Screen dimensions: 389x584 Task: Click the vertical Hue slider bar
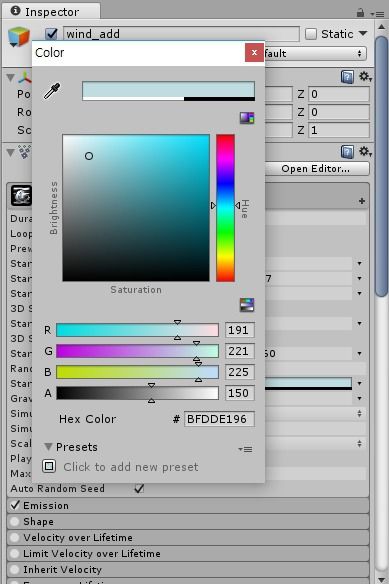225,208
